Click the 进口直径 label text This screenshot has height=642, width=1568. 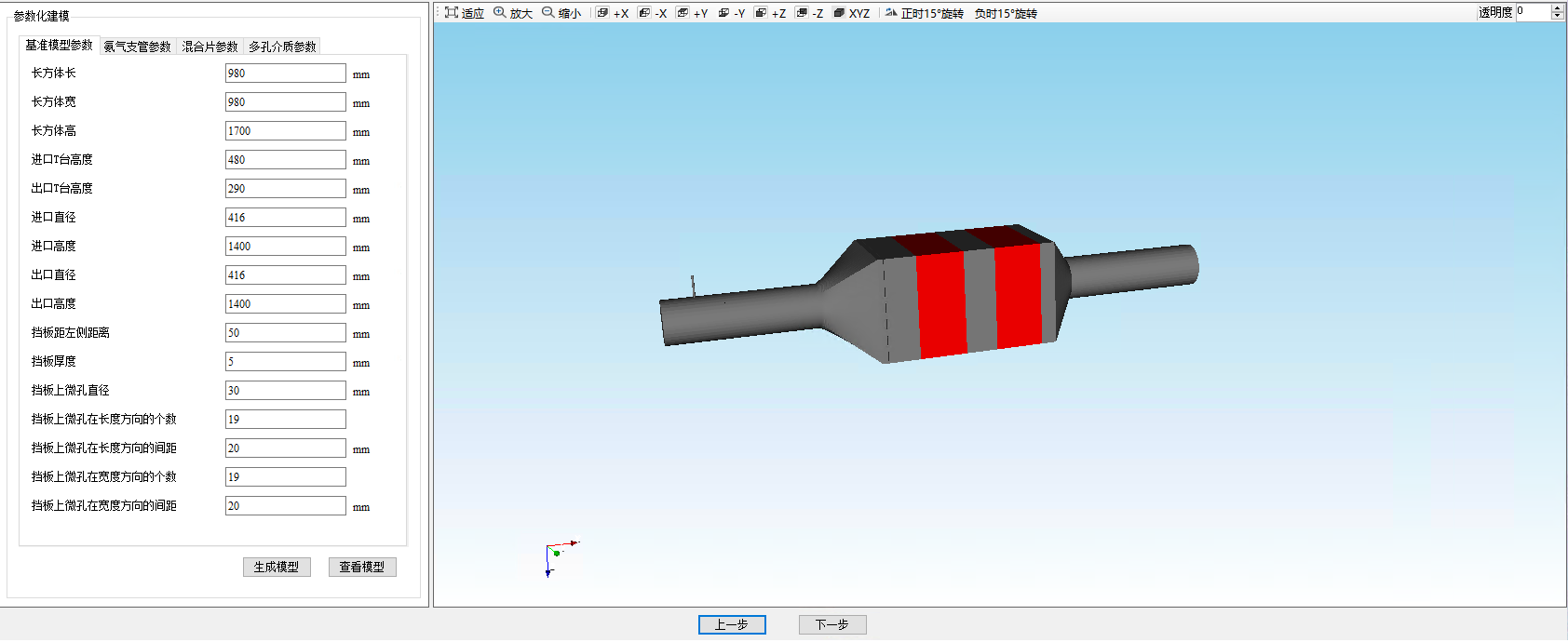tap(54, 217)
